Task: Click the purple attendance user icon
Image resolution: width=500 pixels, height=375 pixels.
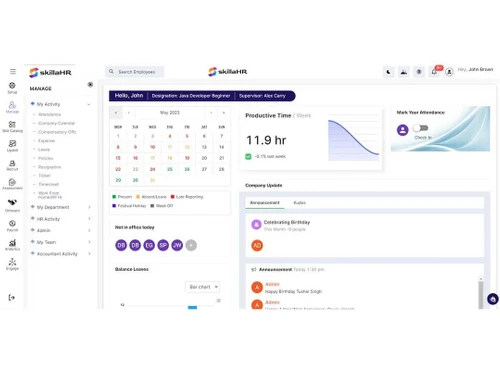Action: click(x=403, y=130)
